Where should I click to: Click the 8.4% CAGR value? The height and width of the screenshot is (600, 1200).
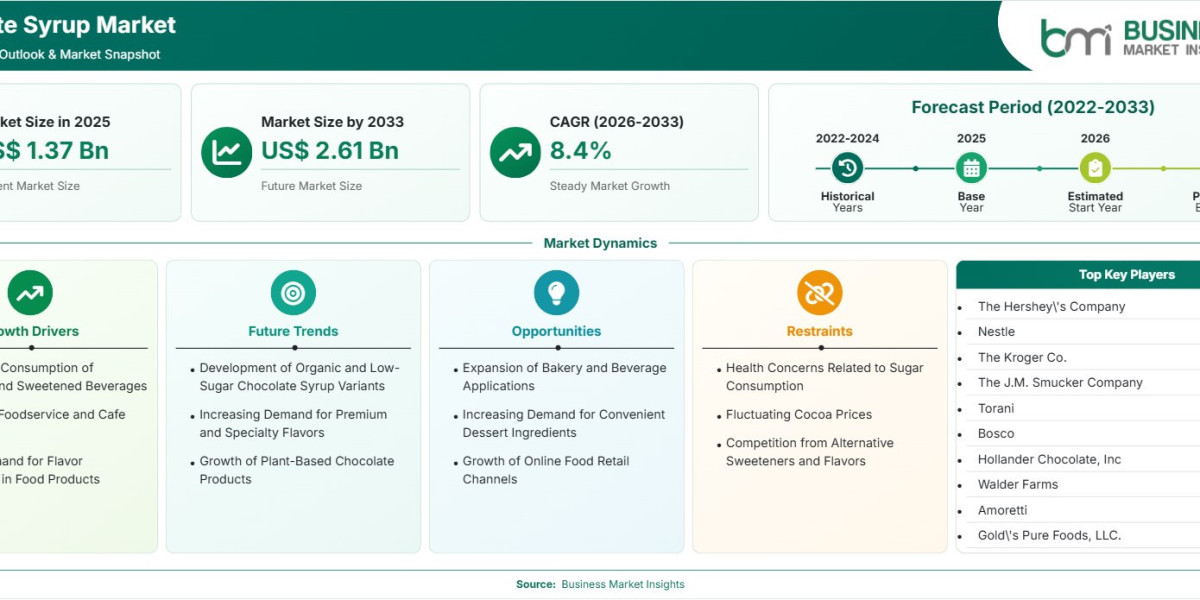(x=581, y=151)
